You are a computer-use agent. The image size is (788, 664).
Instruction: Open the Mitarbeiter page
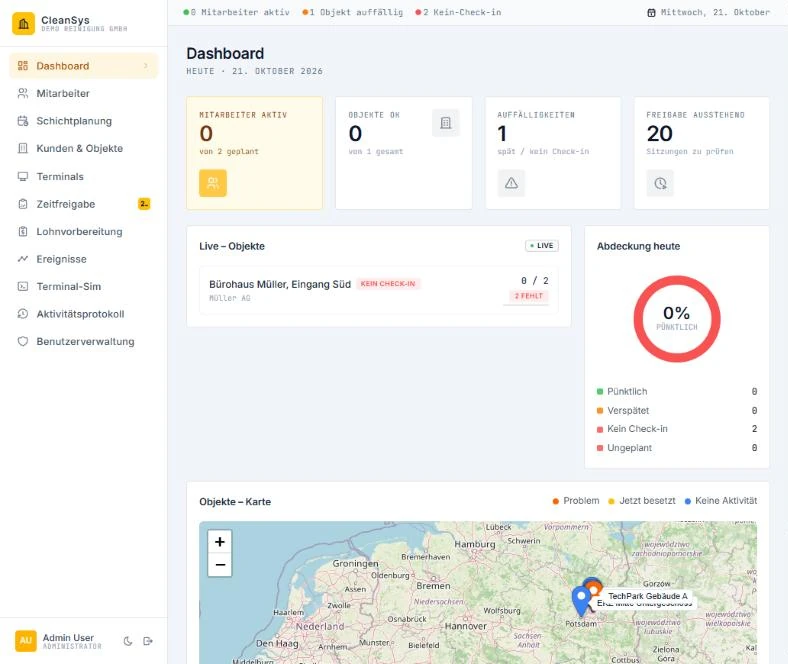83,93
